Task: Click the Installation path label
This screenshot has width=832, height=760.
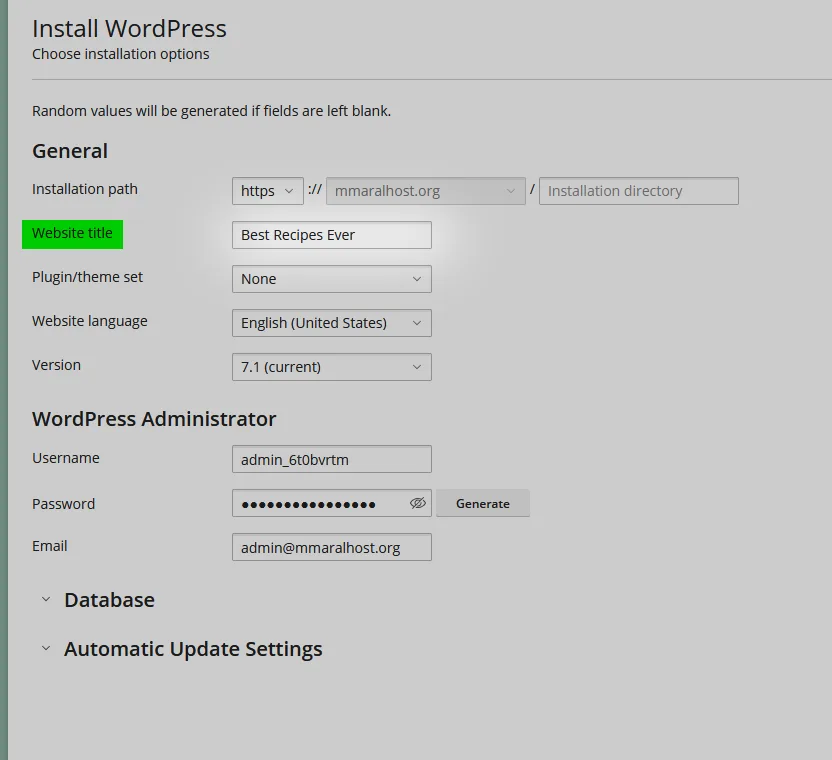Action: tap(84, 189)
